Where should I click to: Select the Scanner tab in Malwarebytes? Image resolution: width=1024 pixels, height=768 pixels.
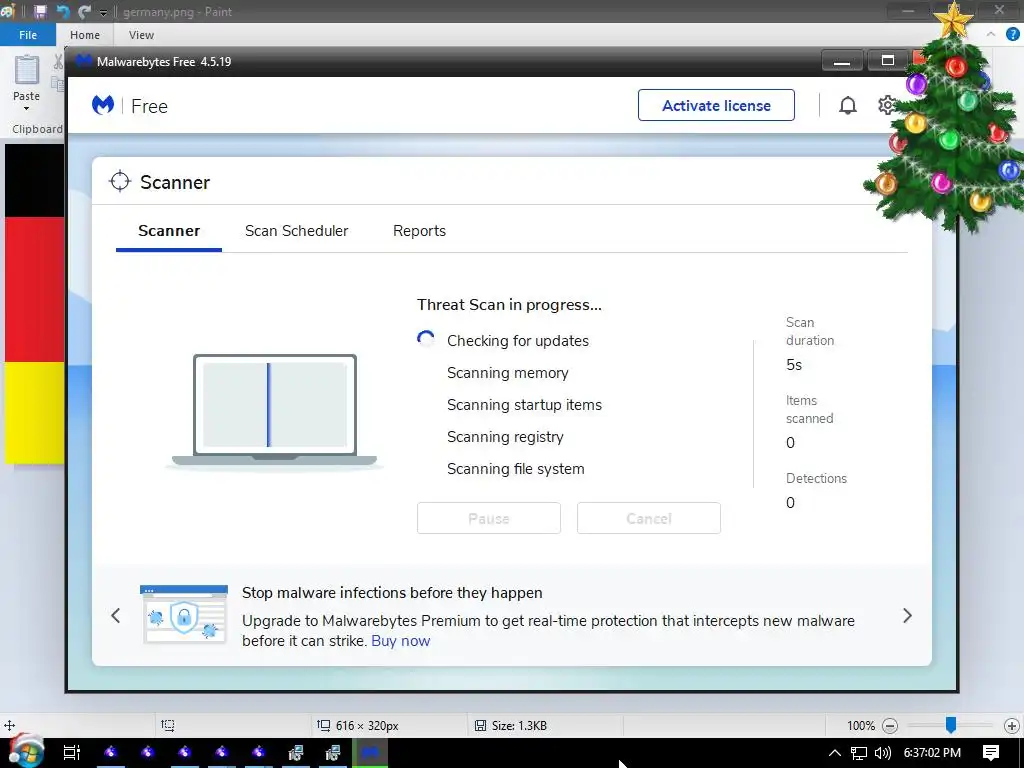[169, 231]
